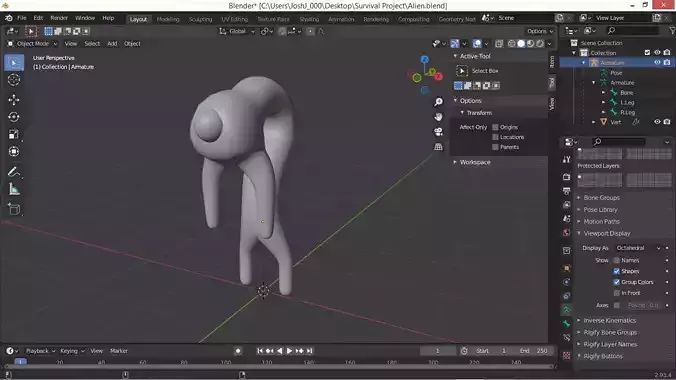This screenshot has height=380, width=676.
Task: Select the Annotate tool
Action: pyautogui.click(x=14, y=172)
